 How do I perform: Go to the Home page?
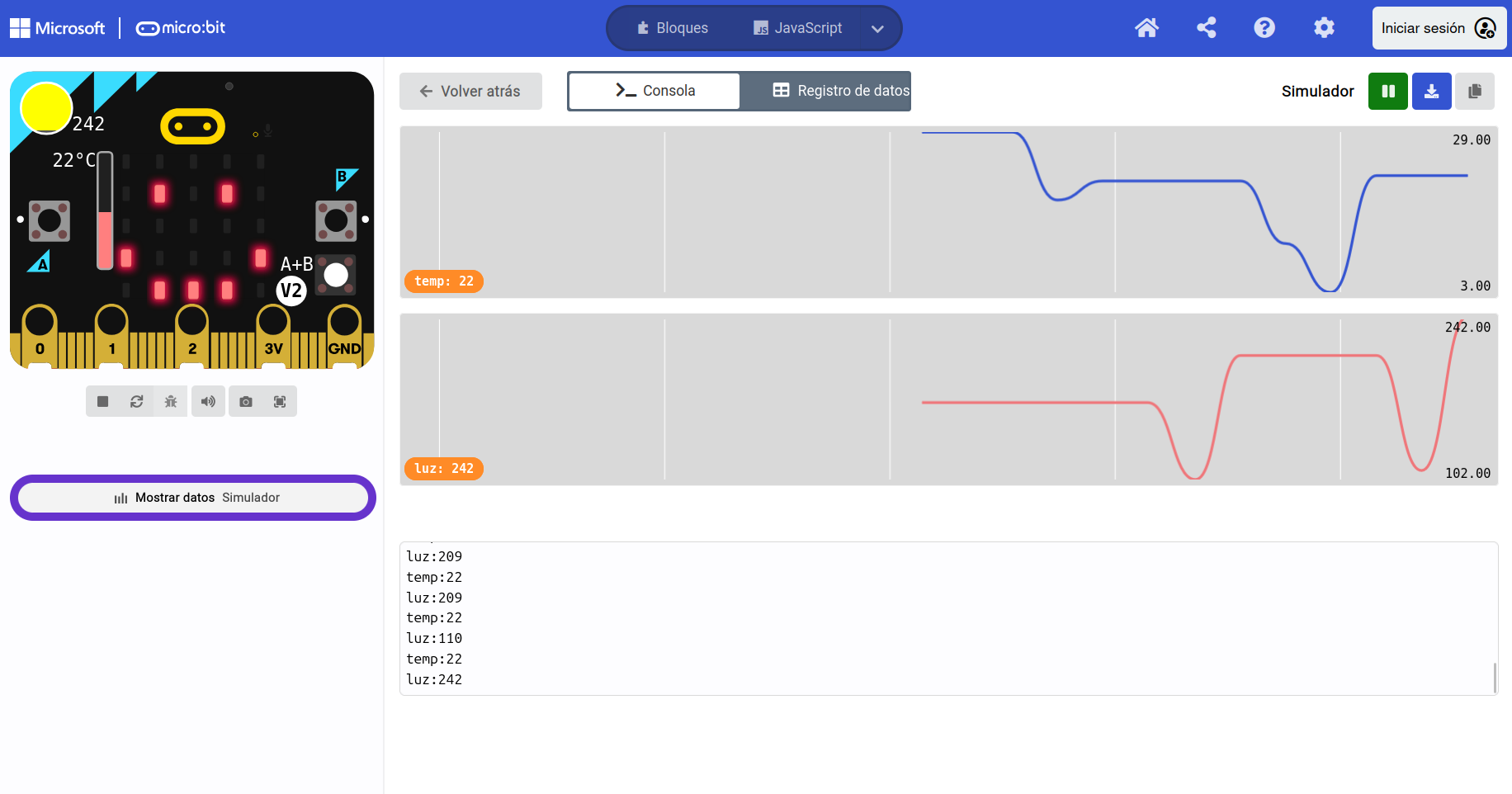[1146, 28]
